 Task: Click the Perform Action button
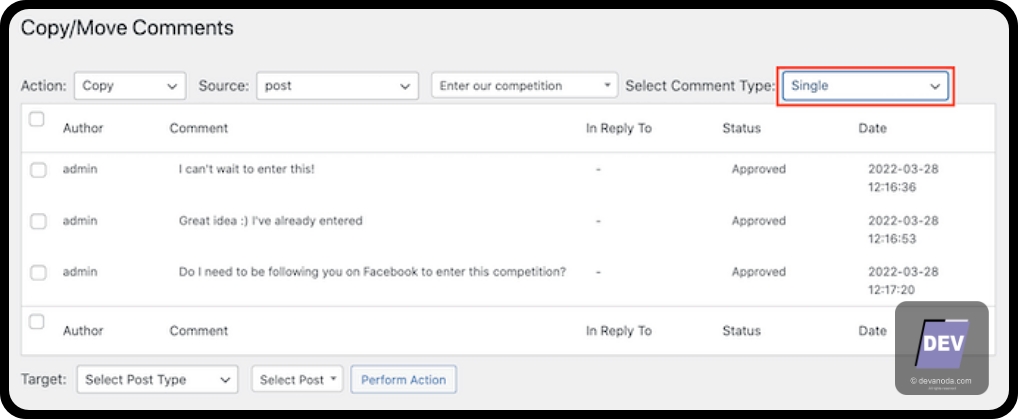pos(403,380)
